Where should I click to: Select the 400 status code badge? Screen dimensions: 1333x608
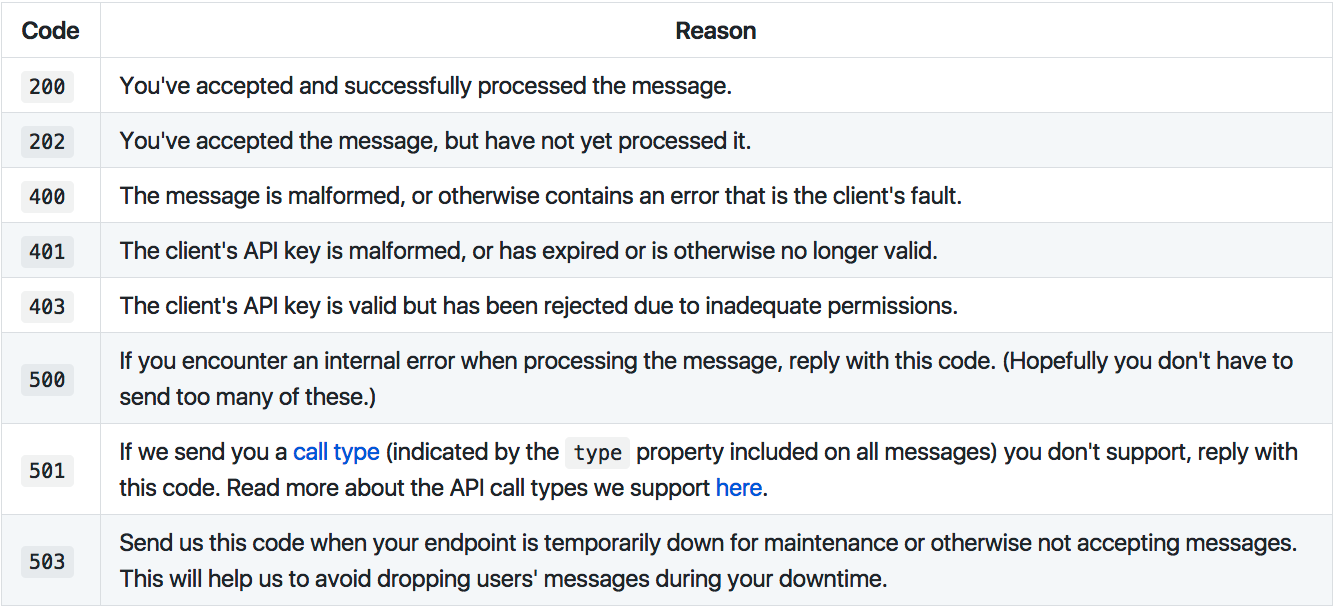(x=47, y=197)
